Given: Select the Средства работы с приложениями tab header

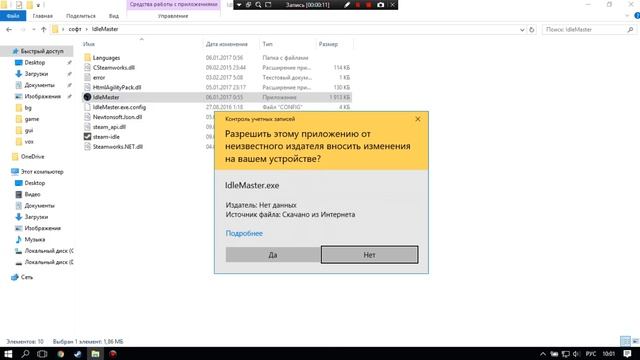Looking at the screenshot, I should click(173, 4).
